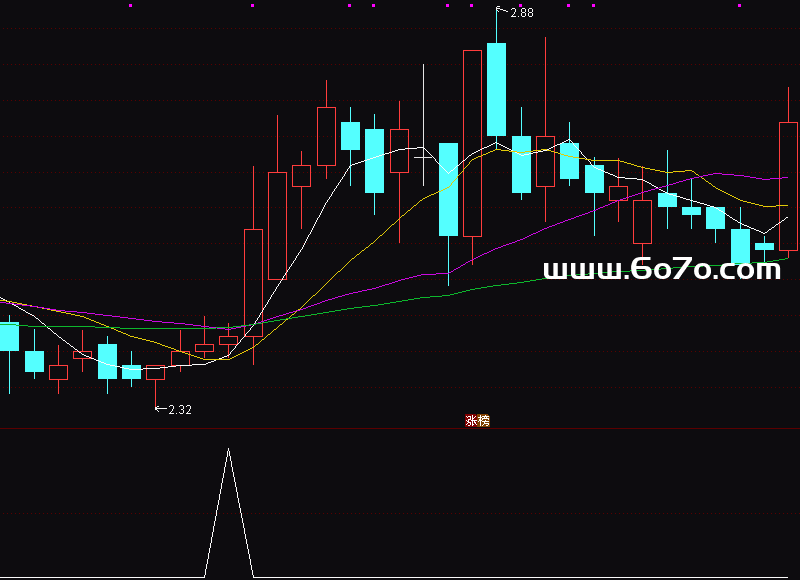
Task: Select the white doji cross candle with the long wick
Action: coord(424,156)
